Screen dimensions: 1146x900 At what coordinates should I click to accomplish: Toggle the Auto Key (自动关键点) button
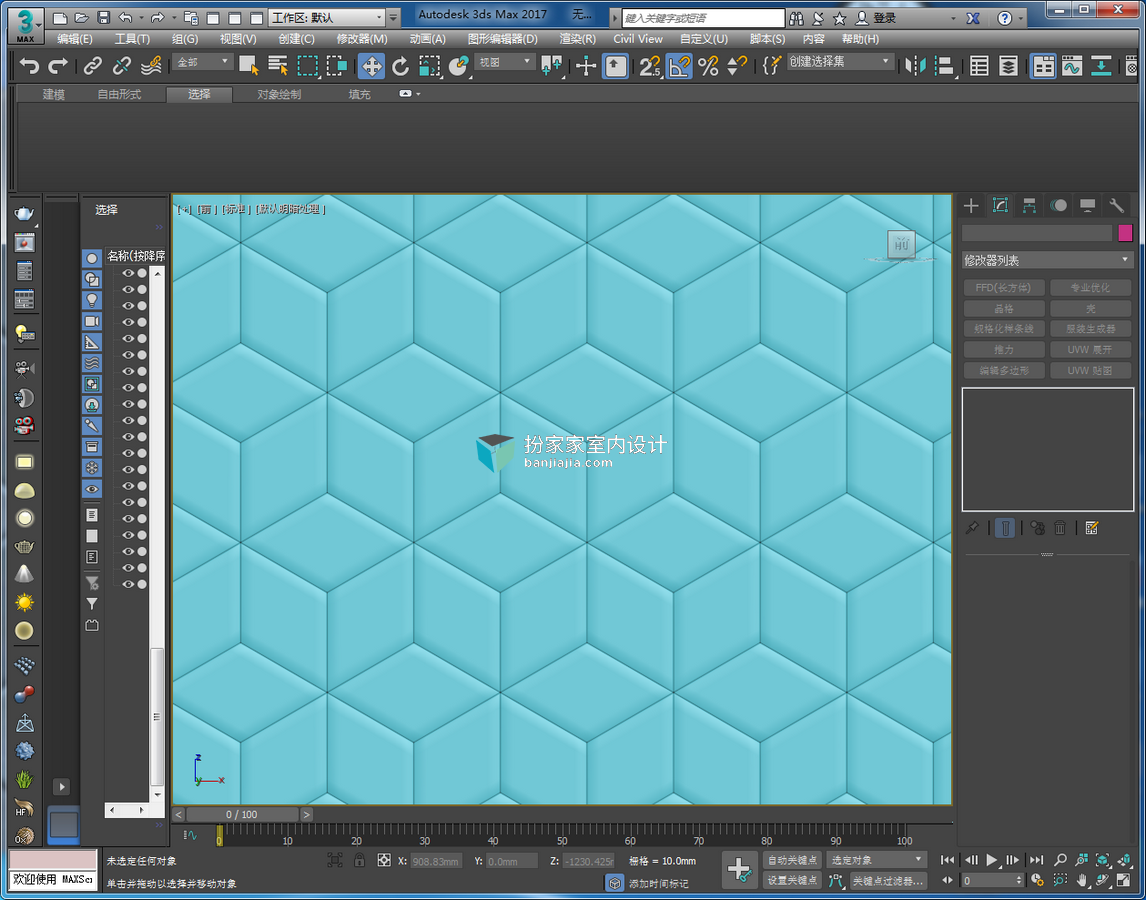(x=792, y=861)
